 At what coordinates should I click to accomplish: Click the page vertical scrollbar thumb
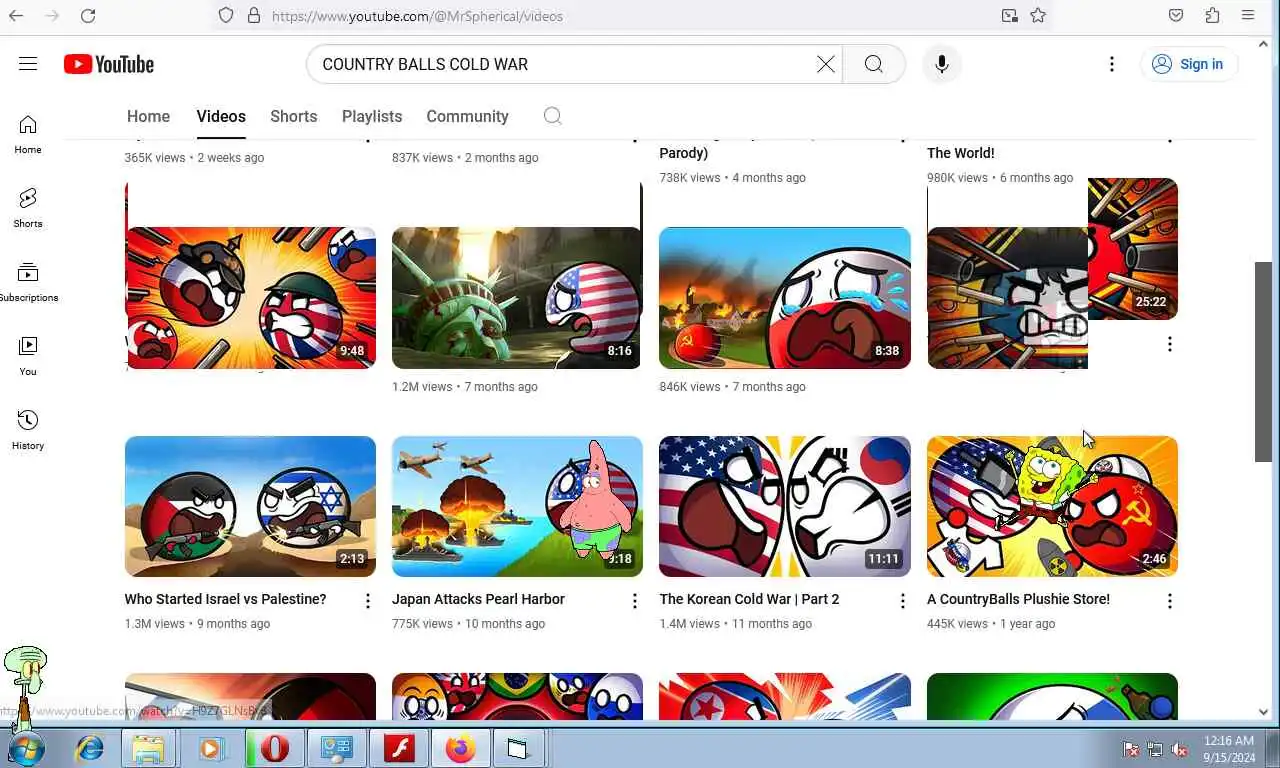1263,362
